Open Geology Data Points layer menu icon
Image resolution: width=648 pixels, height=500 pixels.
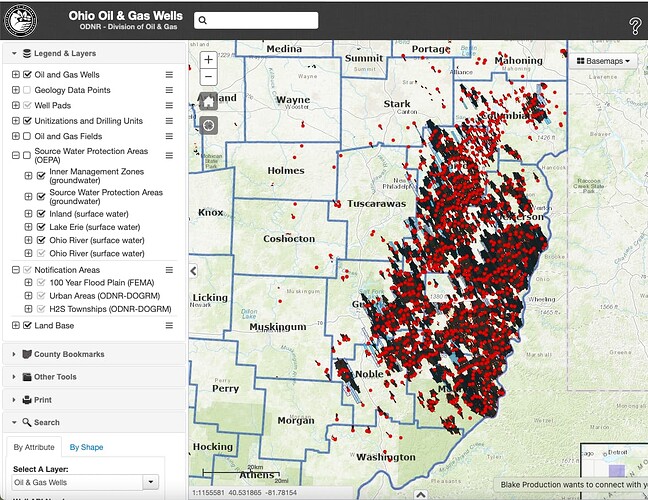[169, 90]
